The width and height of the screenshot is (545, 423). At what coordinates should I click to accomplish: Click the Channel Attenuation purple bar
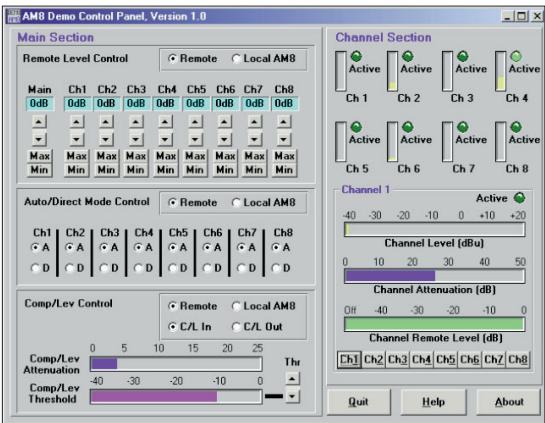point(390,276)
